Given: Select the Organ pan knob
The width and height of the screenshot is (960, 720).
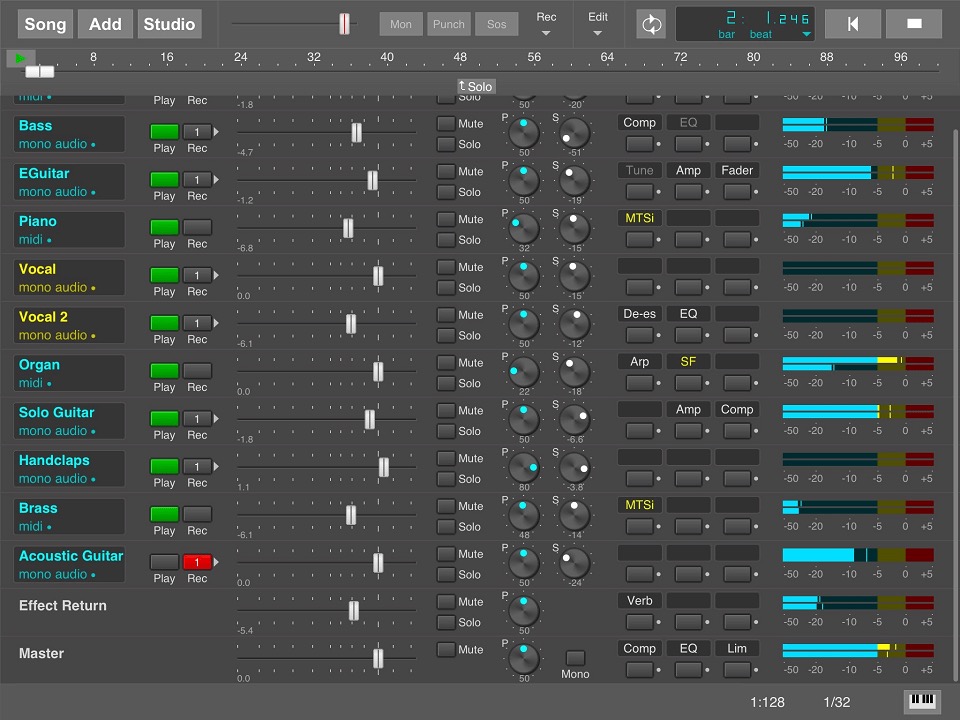Looking at the screenshot, I should [x=524, y=372].
